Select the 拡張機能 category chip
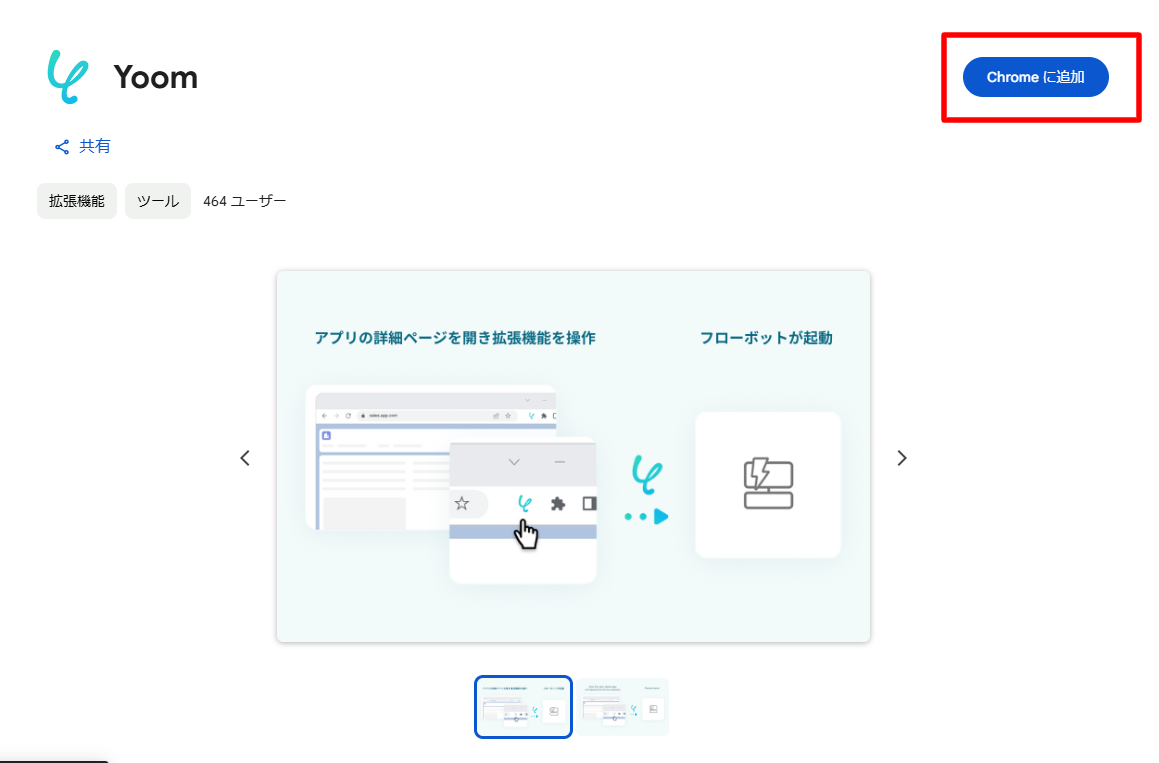Image resolution: width=1159 pixels, height=763 pixels. tap(77, 201)
